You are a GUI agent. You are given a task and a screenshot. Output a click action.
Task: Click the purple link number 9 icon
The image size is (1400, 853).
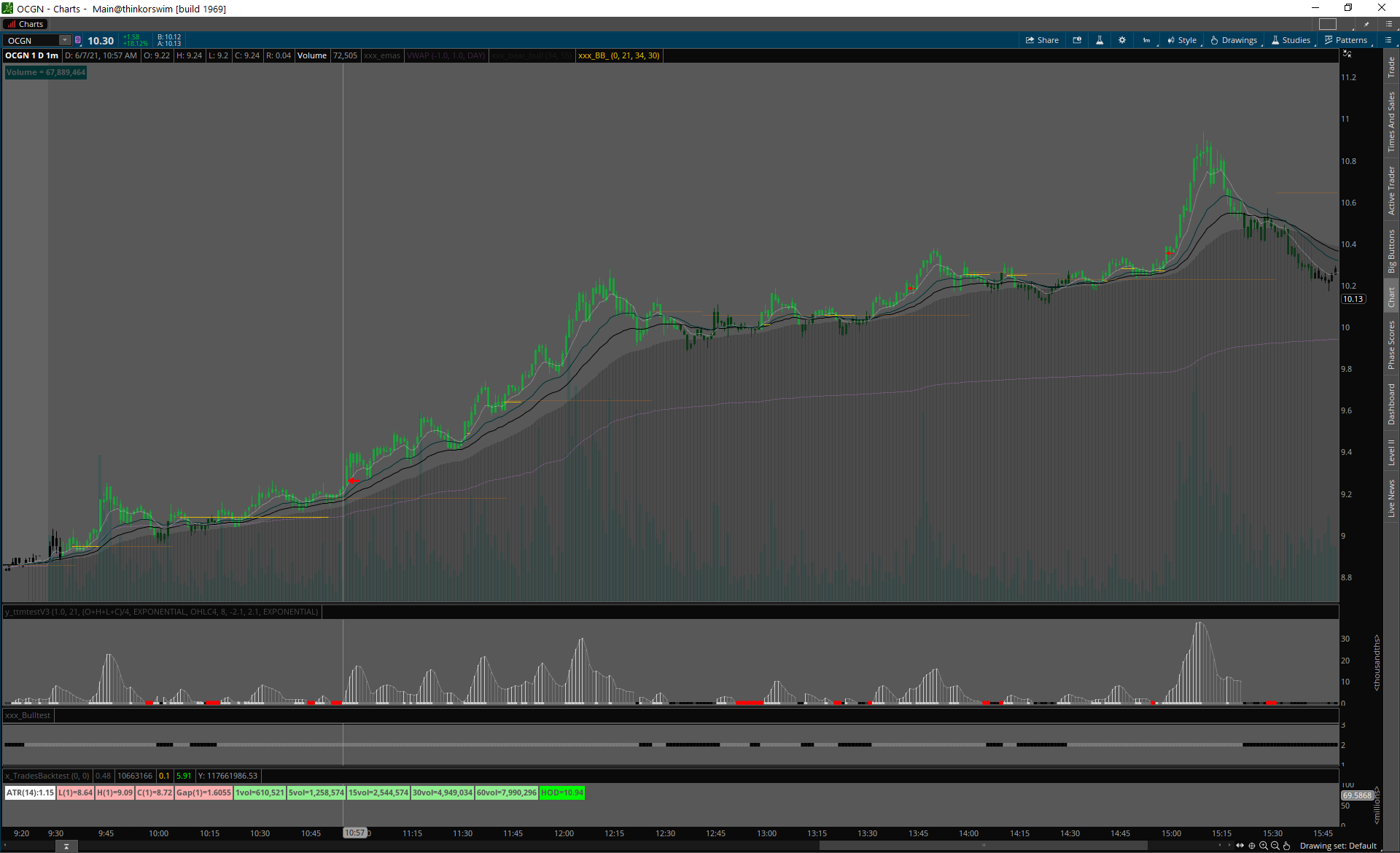(78, 40)
